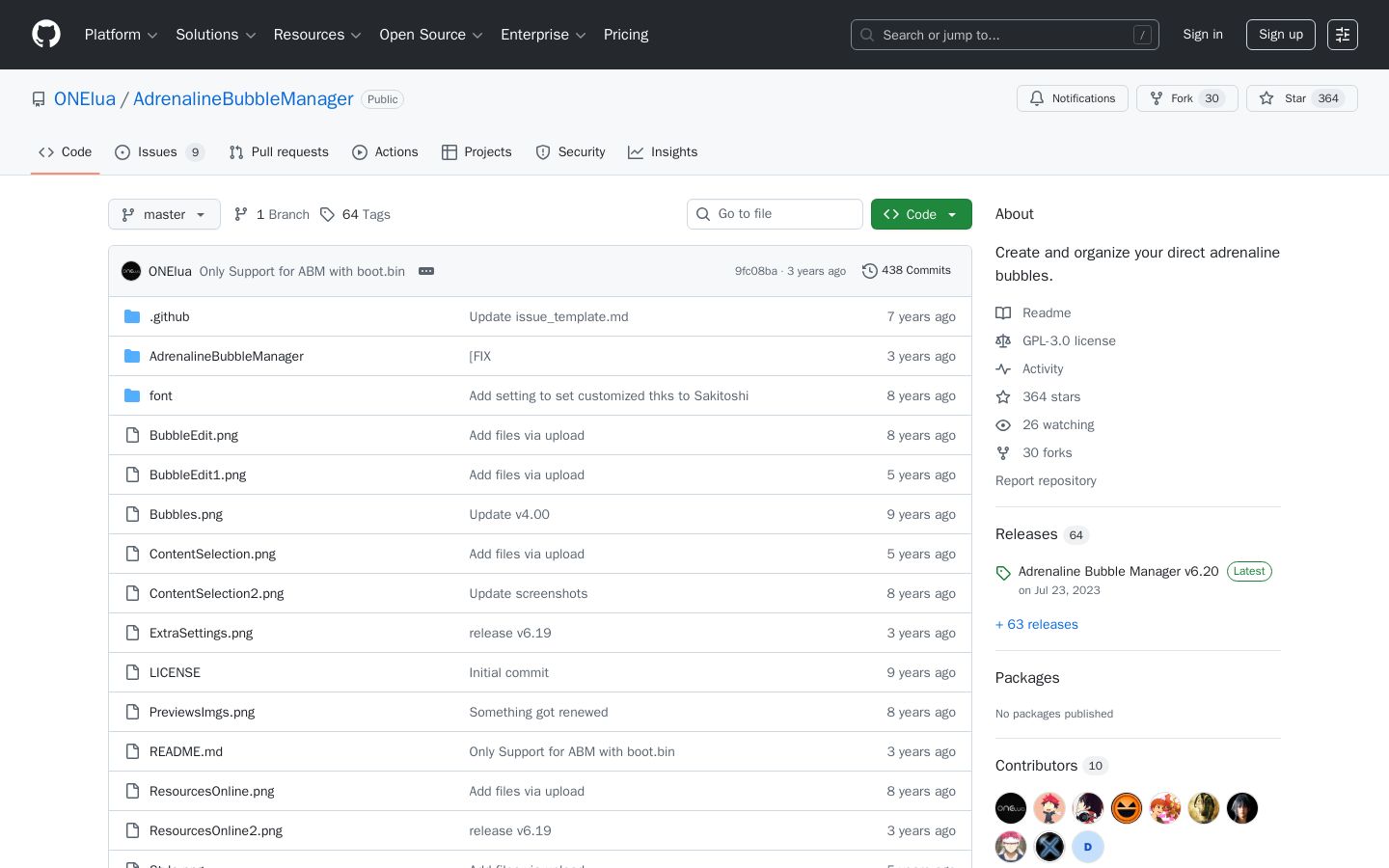Open the green Code dropdown button
The image size is (1389, 868).
pos(921,214)
